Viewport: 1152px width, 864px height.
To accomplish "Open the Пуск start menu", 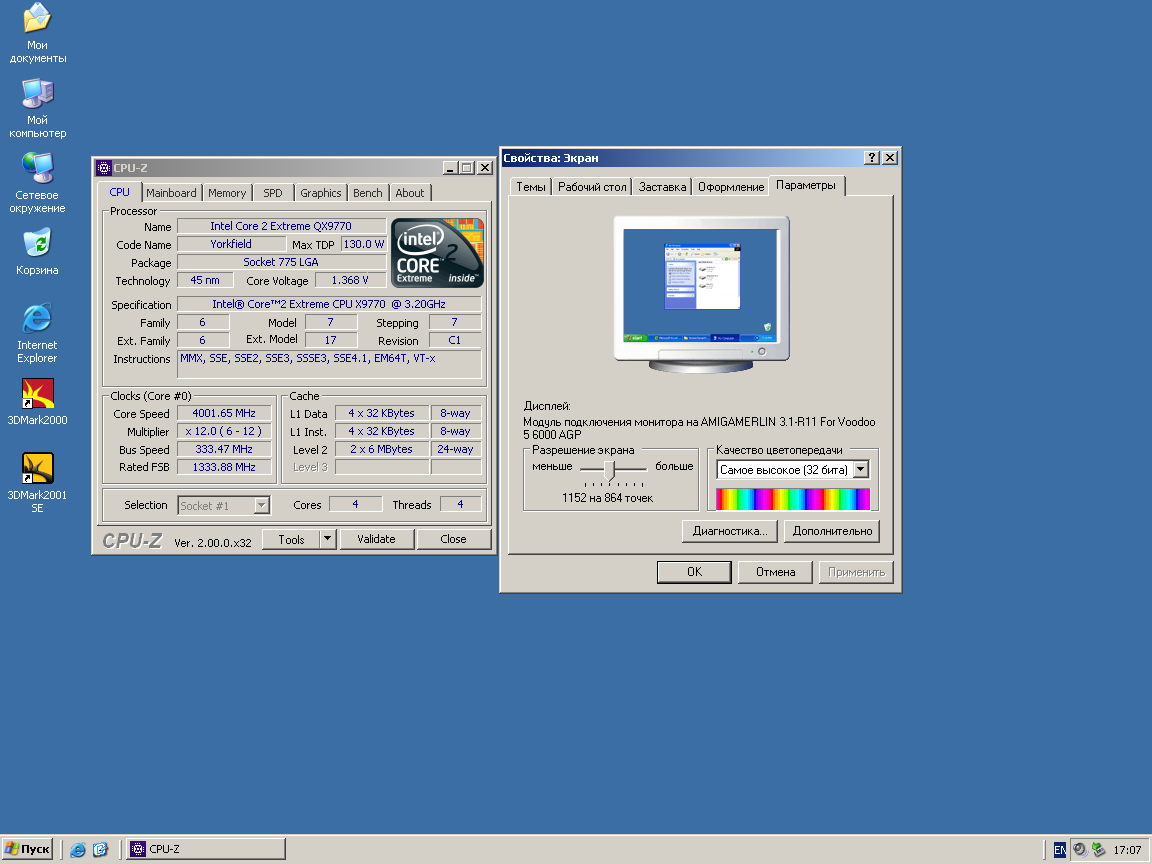I will point(28,849).
